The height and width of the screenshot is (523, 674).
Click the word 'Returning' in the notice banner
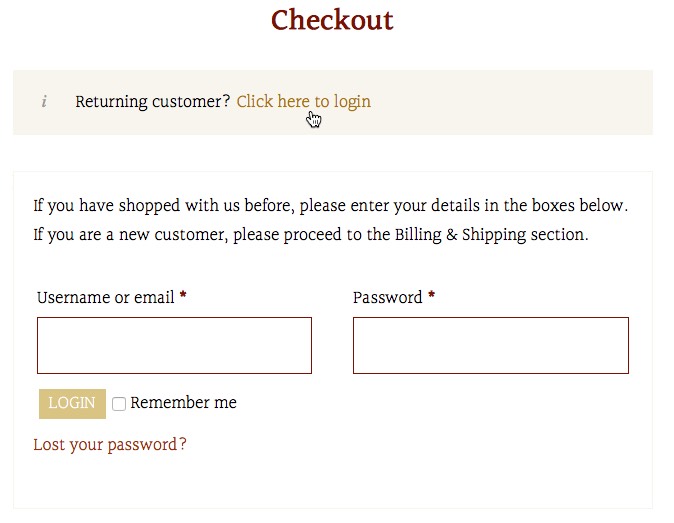pyautogui.click(x=111, y=102)
